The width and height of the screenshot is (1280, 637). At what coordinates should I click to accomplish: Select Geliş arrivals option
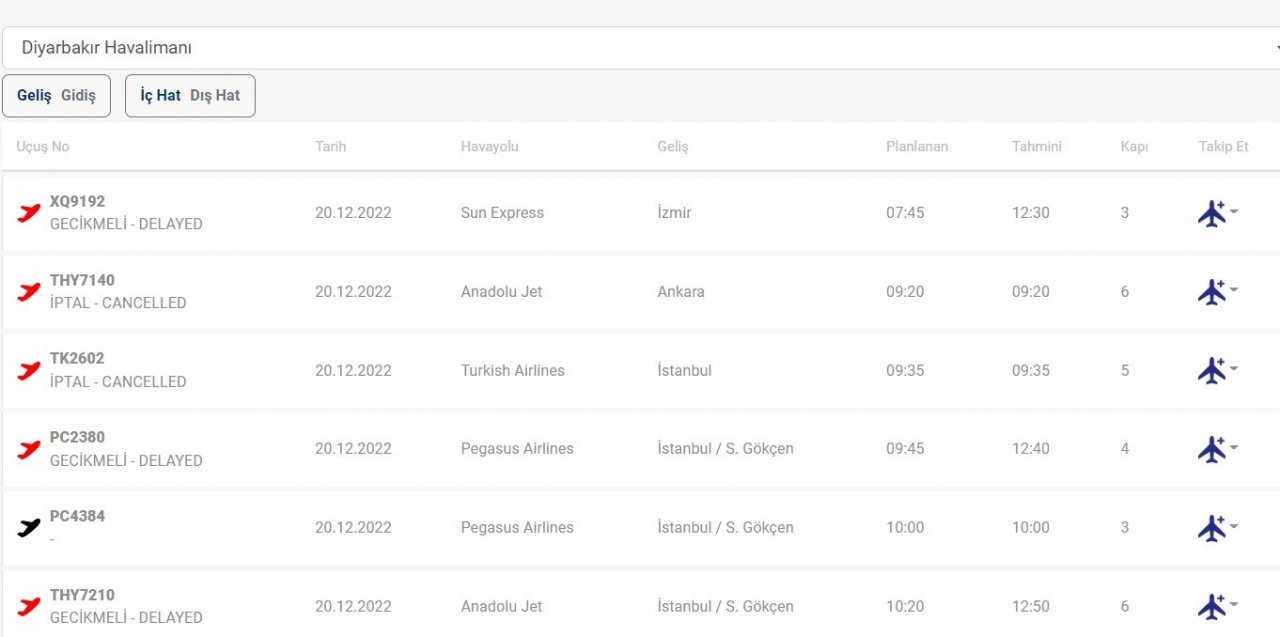(34, 96)
